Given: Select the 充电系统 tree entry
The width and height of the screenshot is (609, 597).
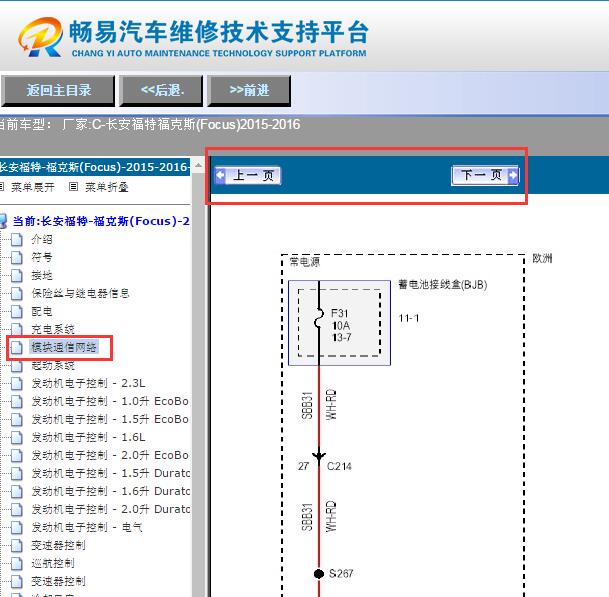Looking at the screenshot, I should click(x=53, y=329).
